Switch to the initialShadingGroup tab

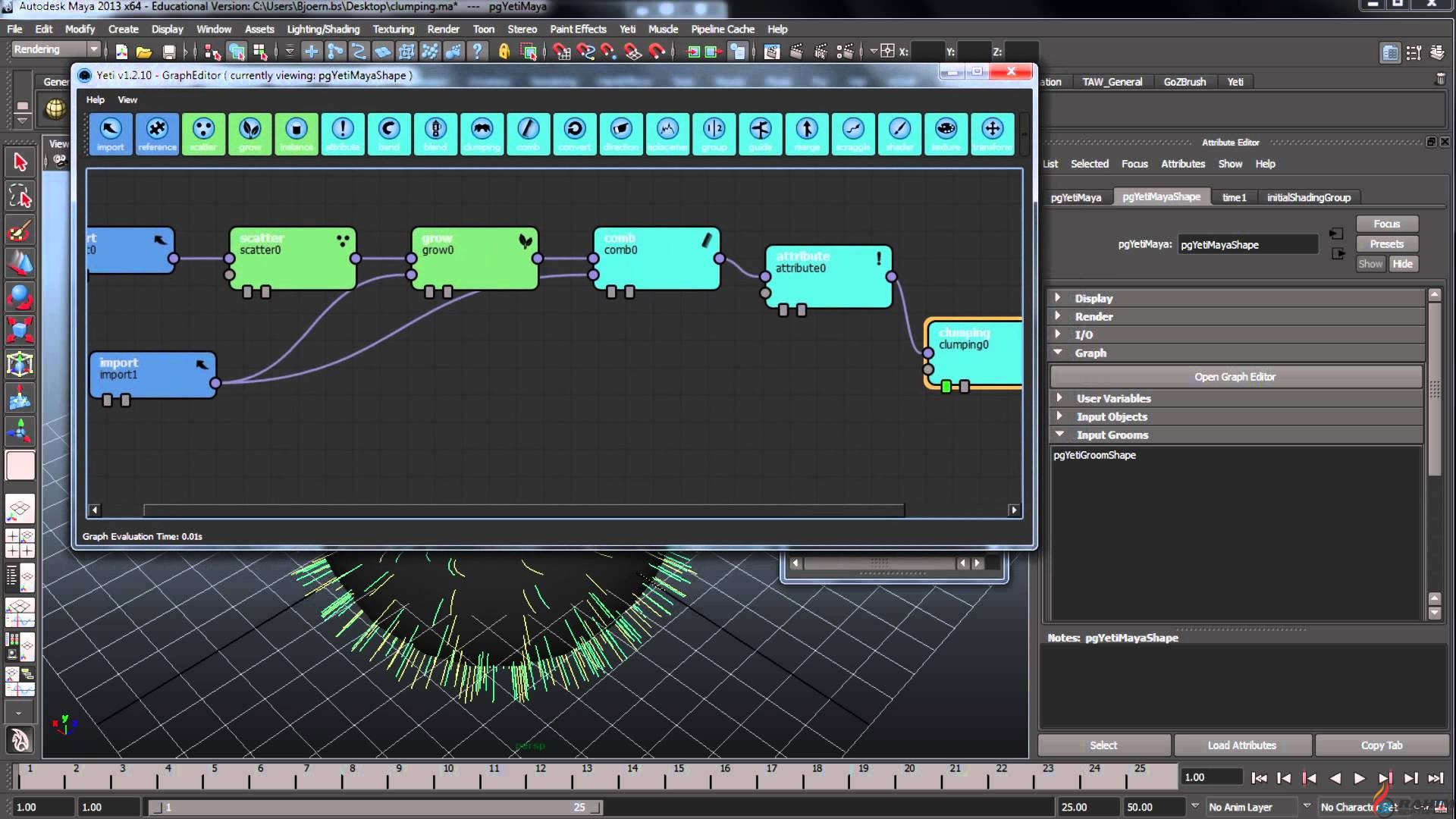1308,197
